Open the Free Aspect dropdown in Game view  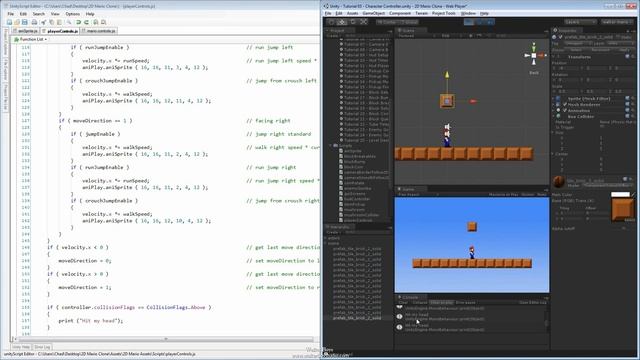coord(417,195)
